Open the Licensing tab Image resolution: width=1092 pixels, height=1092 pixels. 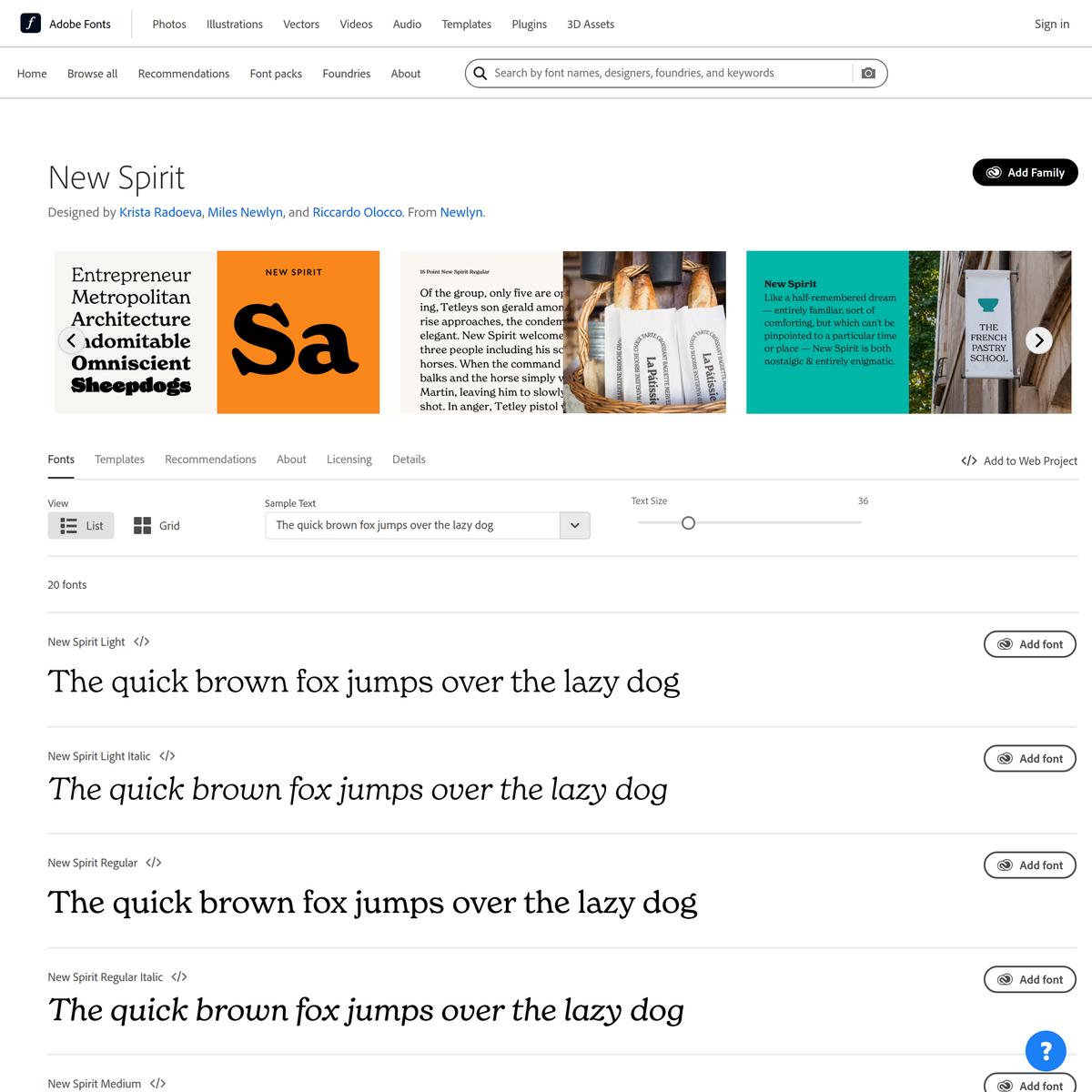[x=349, y=460]
